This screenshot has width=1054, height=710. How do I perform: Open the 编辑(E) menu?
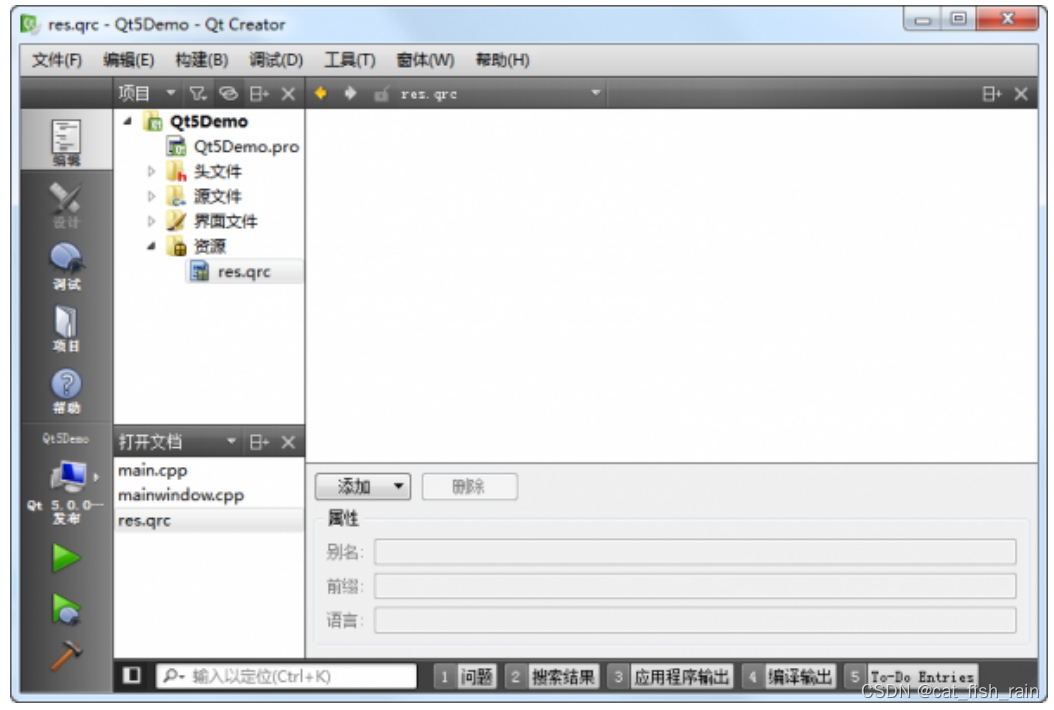tap(128, 61)
